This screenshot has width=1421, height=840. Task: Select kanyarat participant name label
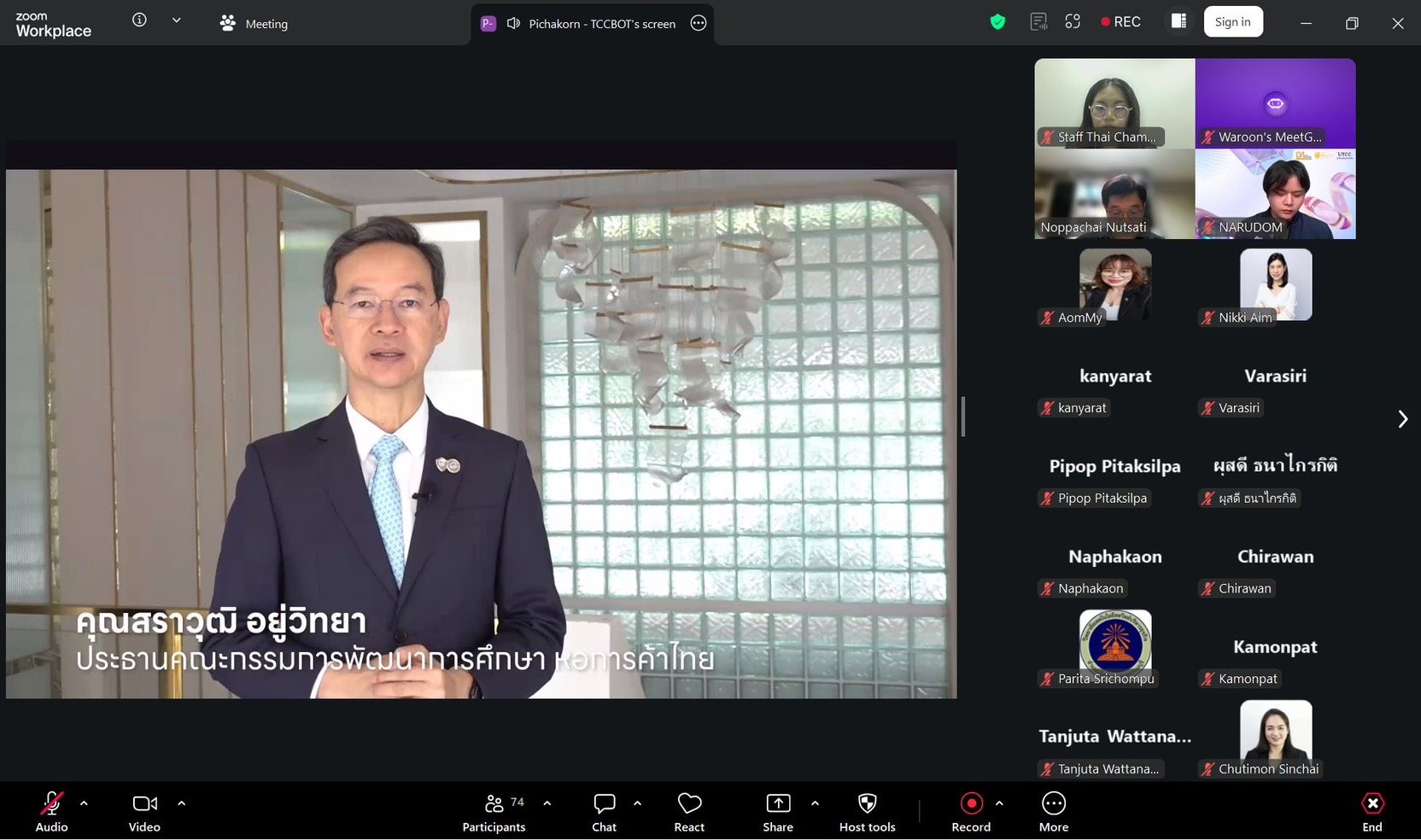[x=1074, y=408]
